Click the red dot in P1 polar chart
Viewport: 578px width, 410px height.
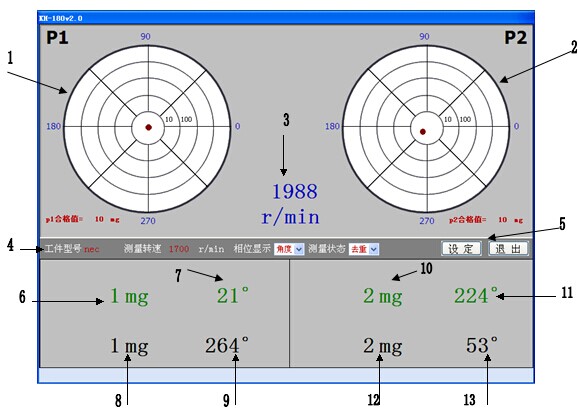(149, 127)
